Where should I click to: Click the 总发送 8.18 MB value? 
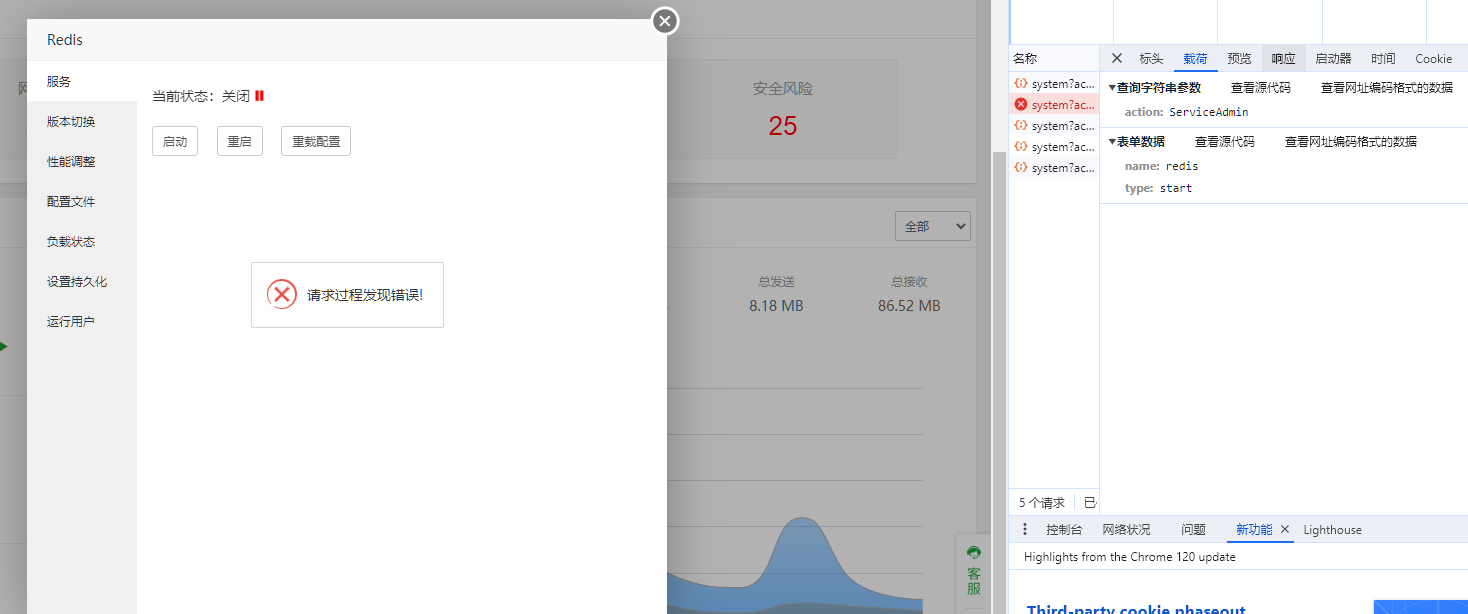tap(776, 306)
